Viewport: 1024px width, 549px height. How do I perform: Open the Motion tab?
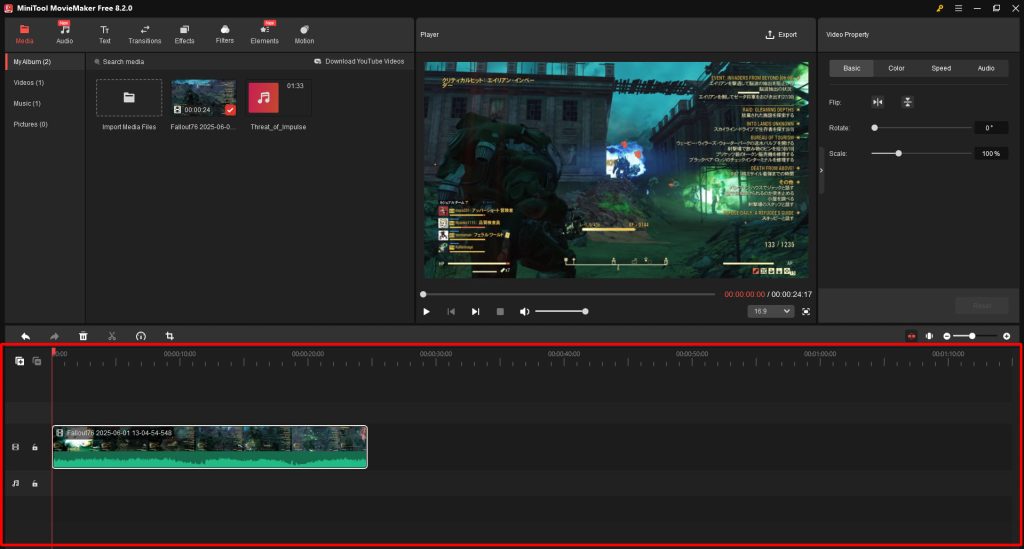pos(304,34)
